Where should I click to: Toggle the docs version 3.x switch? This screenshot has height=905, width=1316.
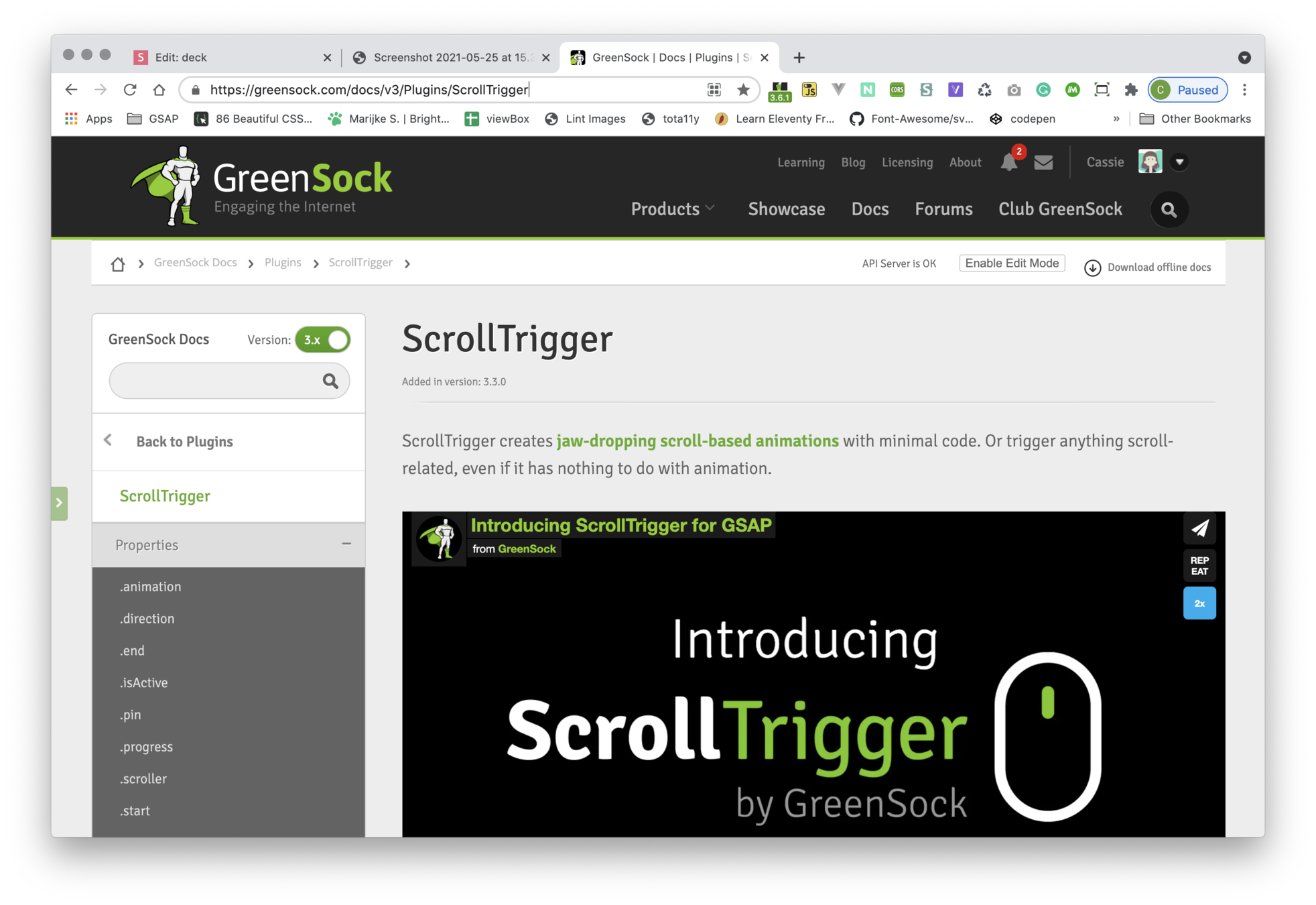tap(323, 340)
